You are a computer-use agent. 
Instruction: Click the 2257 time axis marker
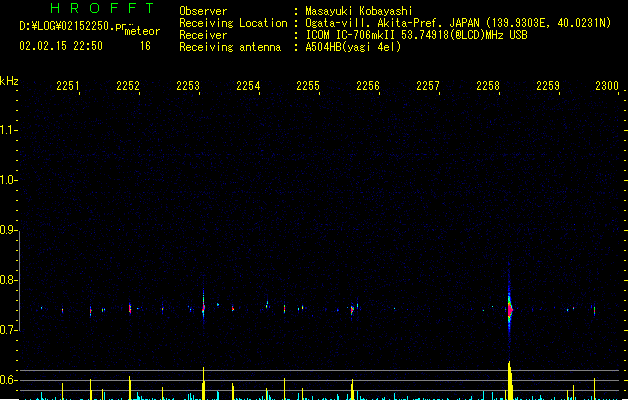pos(428,86)
